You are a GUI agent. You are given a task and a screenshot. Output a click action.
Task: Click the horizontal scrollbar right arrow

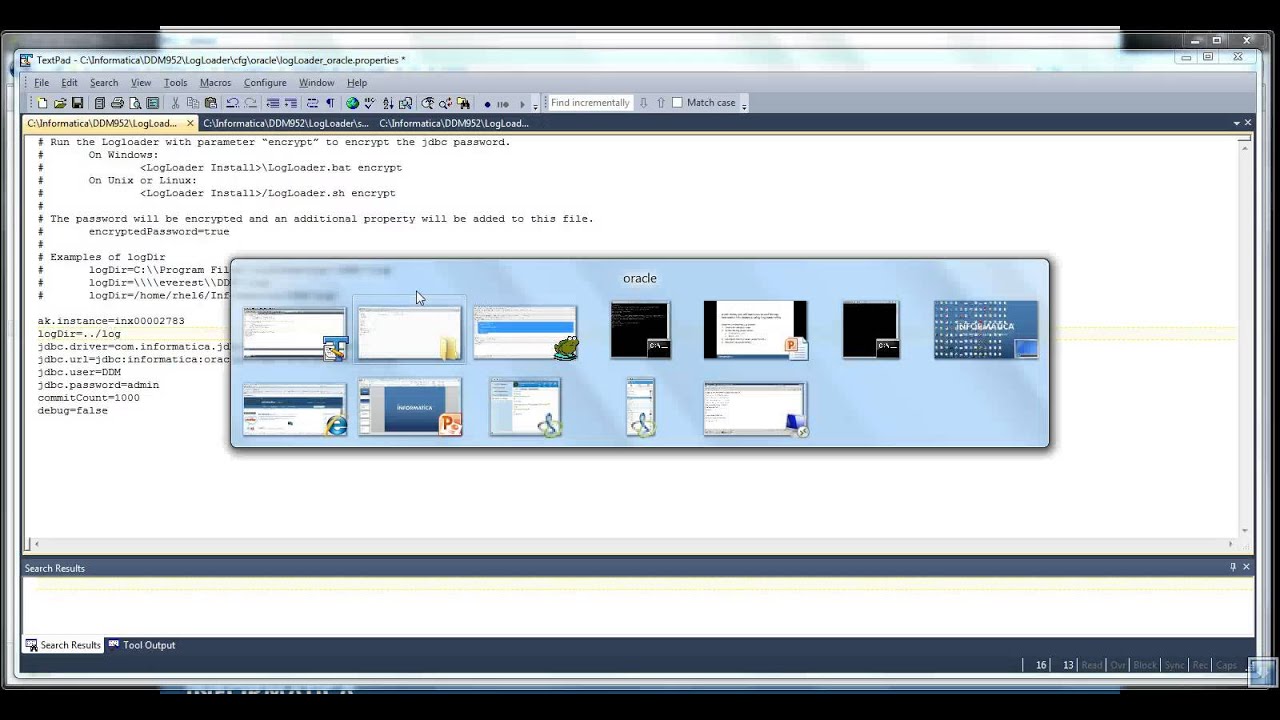pyautogui.click(x=1231, y=544)
